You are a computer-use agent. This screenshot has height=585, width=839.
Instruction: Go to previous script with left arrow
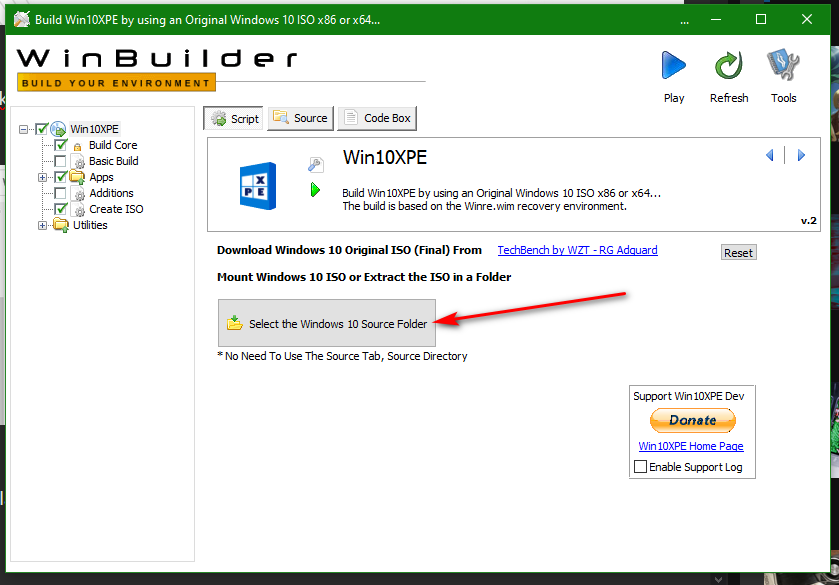pos(769,155)
